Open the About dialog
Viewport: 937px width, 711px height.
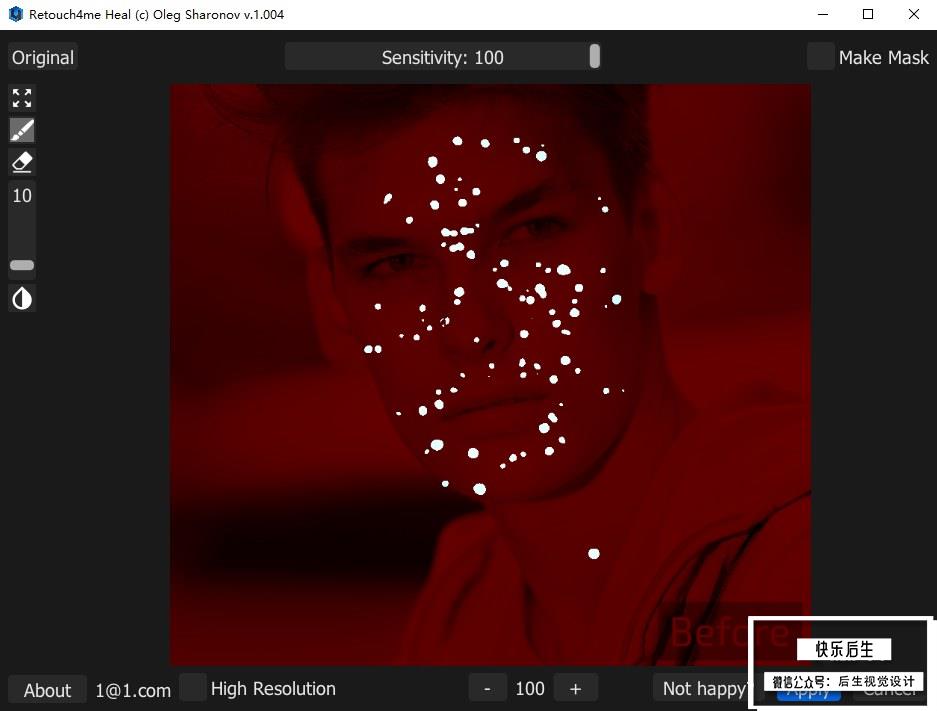(47, 690)
